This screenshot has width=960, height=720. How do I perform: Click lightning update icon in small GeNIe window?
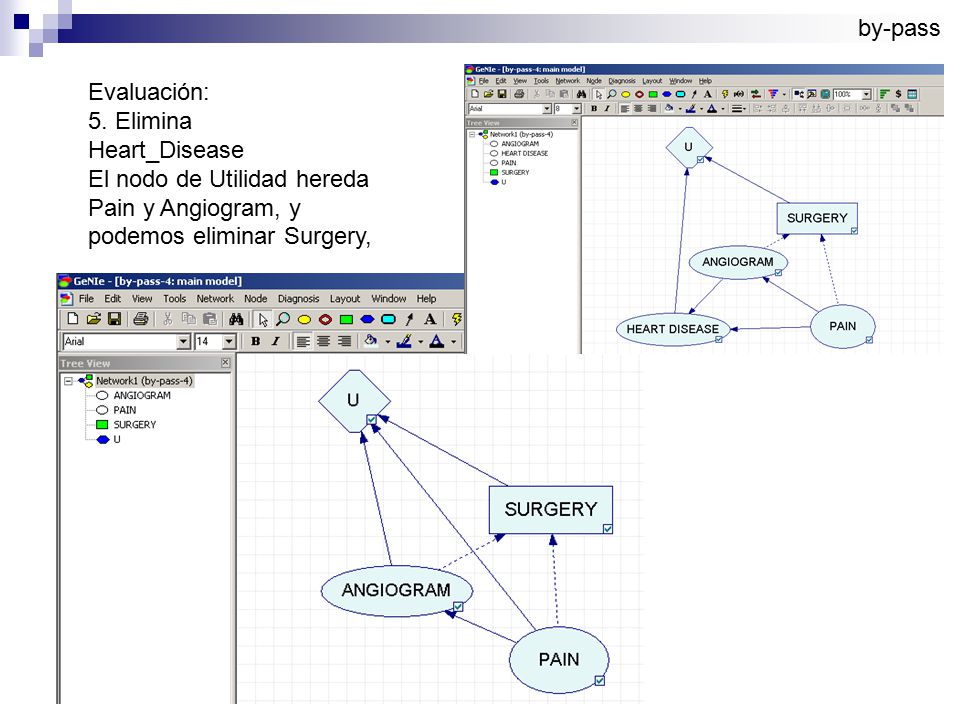(x=725, y=94)
